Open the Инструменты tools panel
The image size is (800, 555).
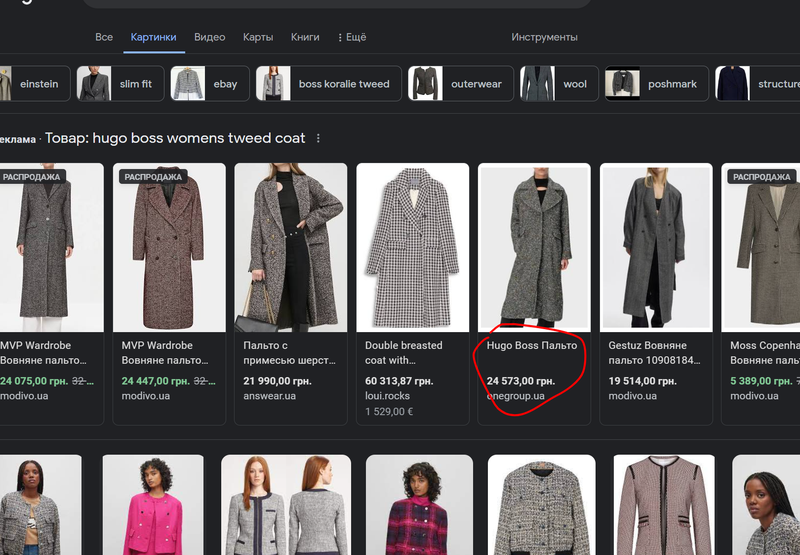[x=544, y=37]
